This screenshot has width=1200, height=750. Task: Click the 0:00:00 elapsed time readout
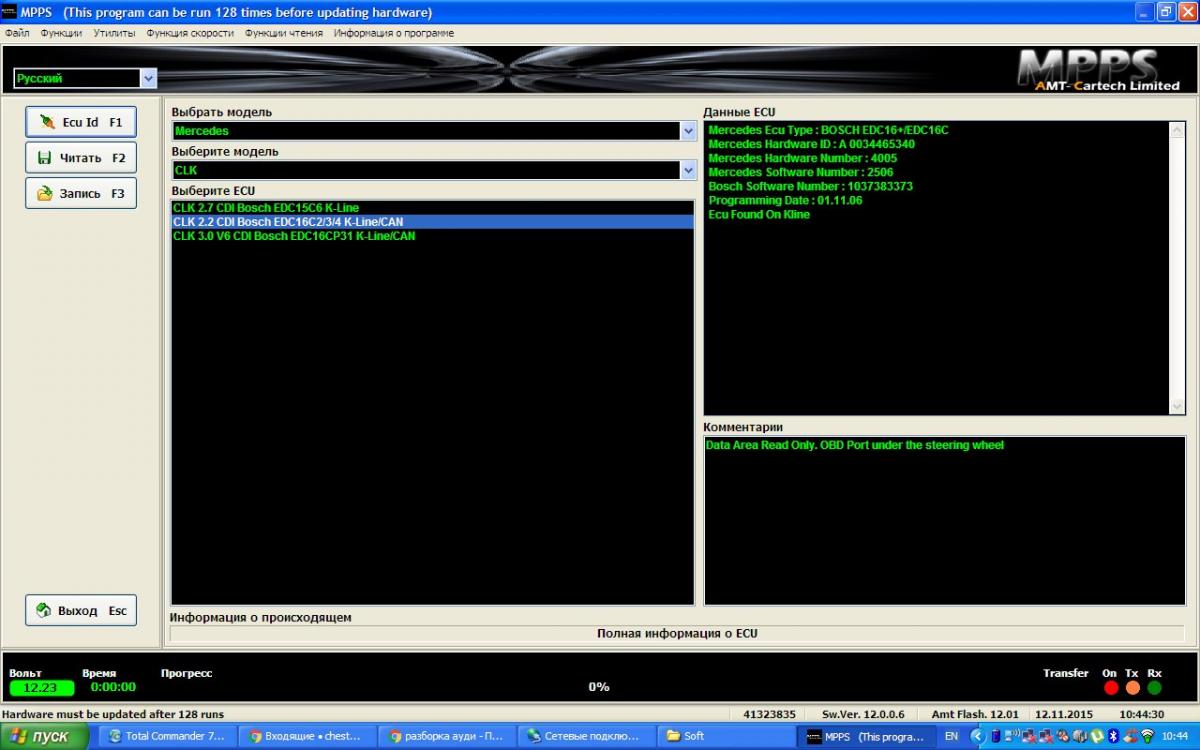(113, 687)
